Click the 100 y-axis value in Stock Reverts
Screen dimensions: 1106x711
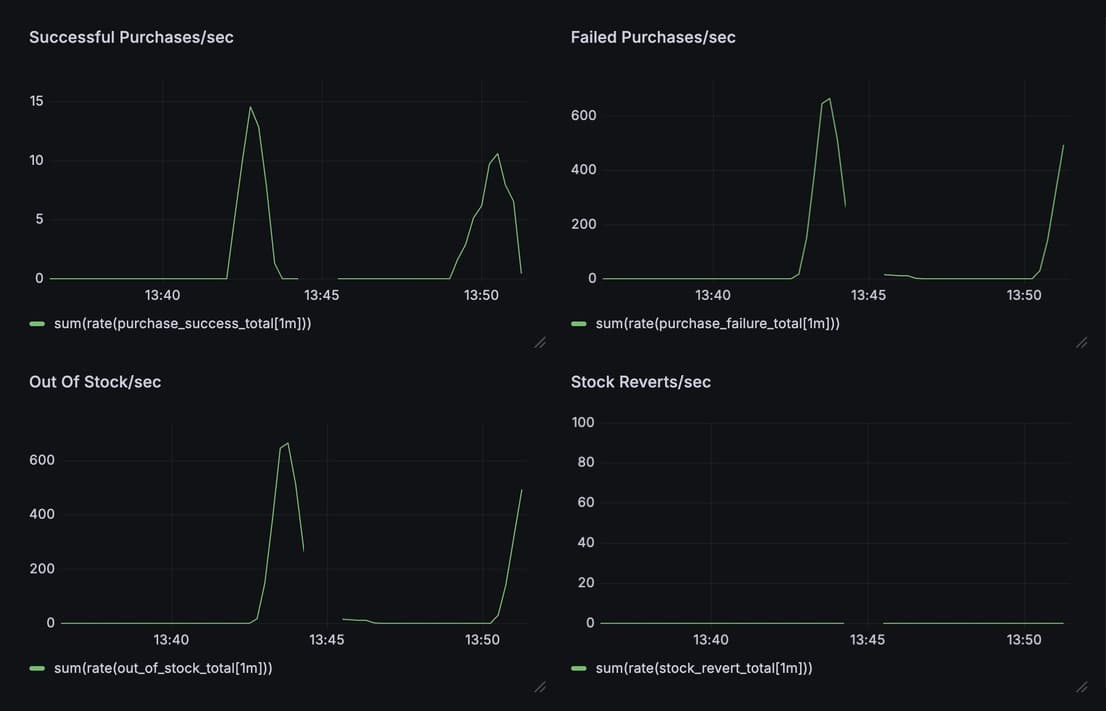(x=583, y=422)
